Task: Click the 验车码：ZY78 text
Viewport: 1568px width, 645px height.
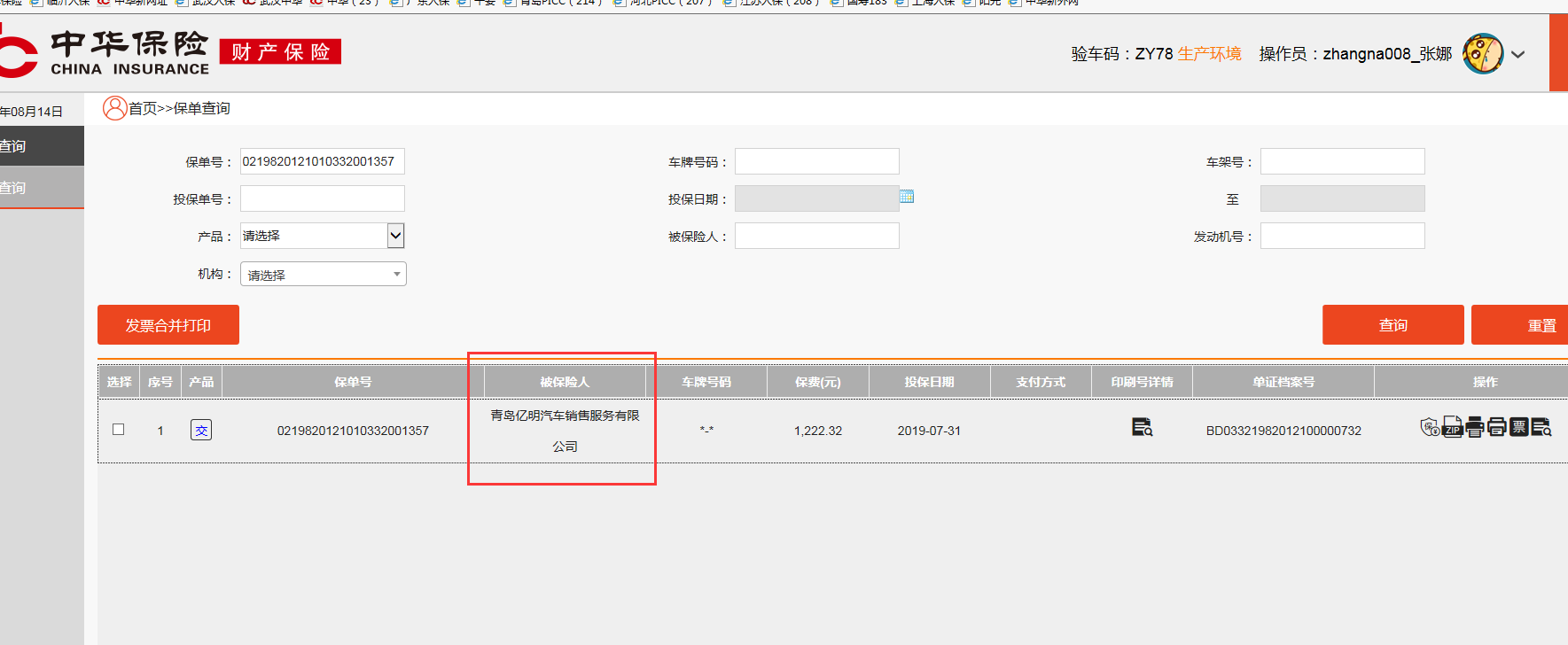Action: click(x=1122, y=54)
